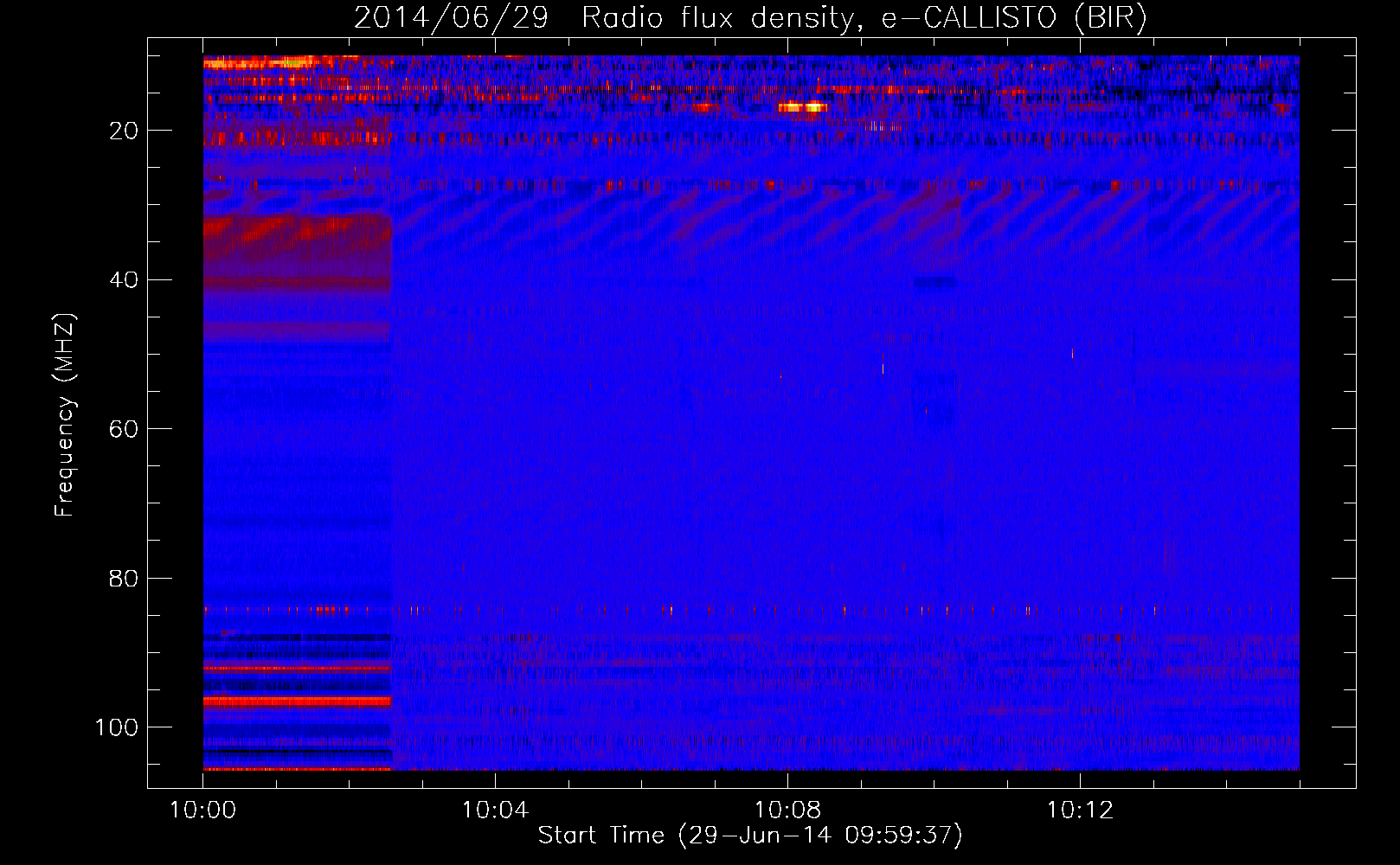Click the frequency tick label '60'
This screenshot has height=865, width=1400.
(x=124, y=429)
